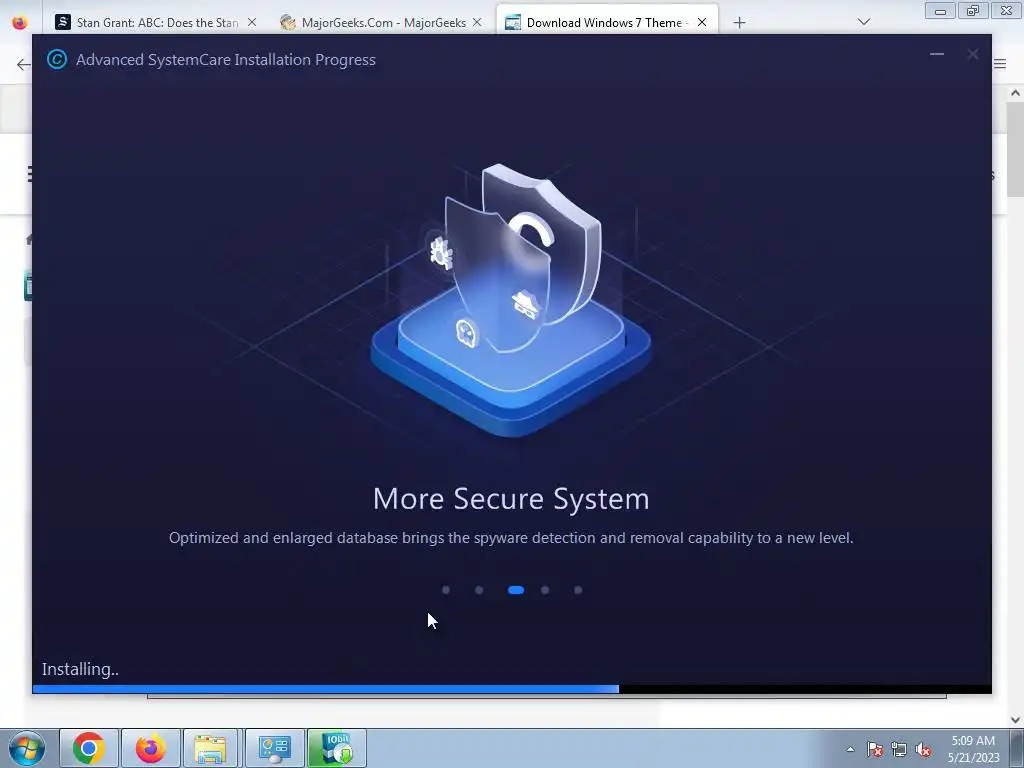Click the Firefox scrollbar up arrow
Image resolution: width=1024 pixels, height=768 pixels.
coord(1016,93)
